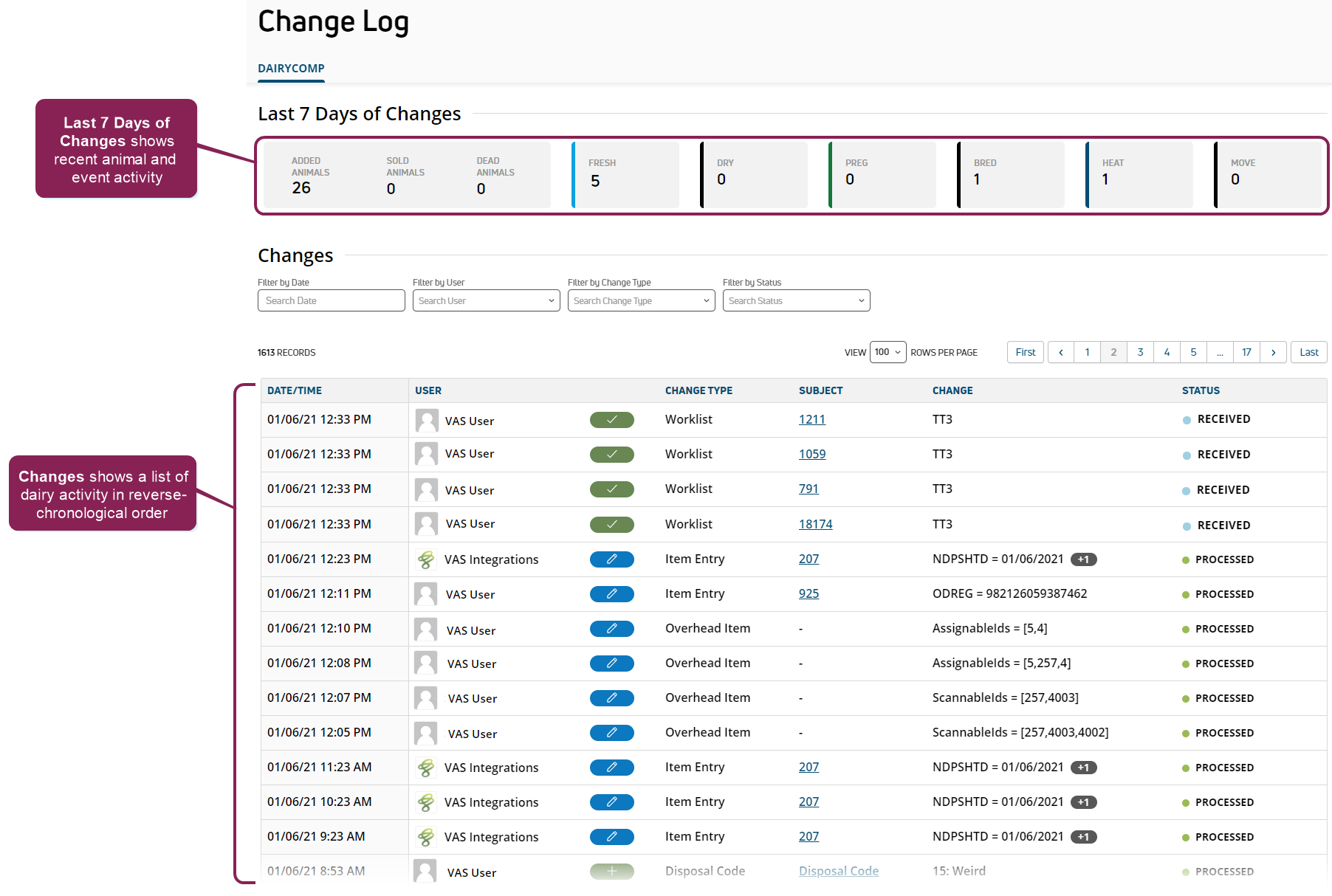Click VAS User avatar in 12:11 PM row
The height and width of the screenshot is (896, 1332).
[x=426, y=594]
